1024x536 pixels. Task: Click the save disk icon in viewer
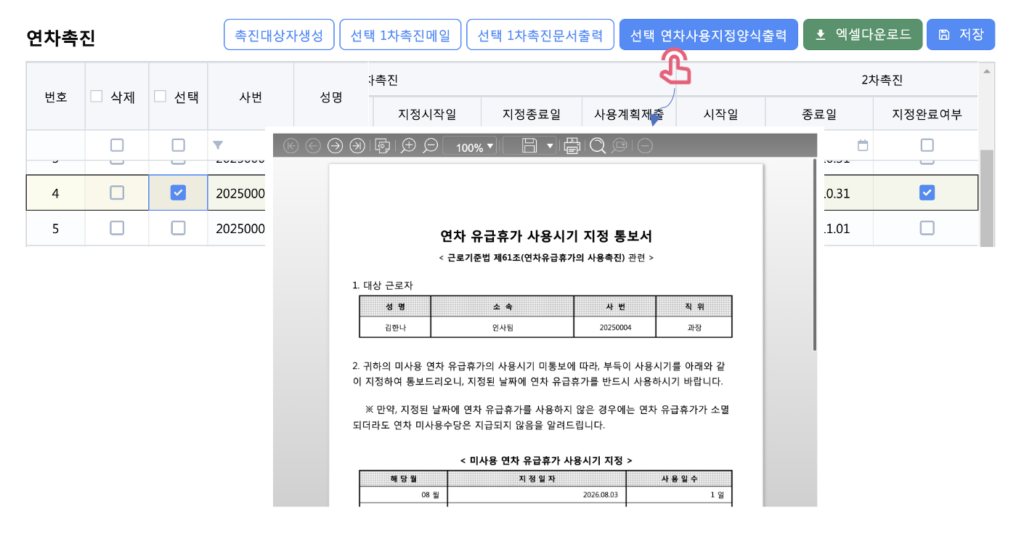pyautogui.click(x=530, y=146)
